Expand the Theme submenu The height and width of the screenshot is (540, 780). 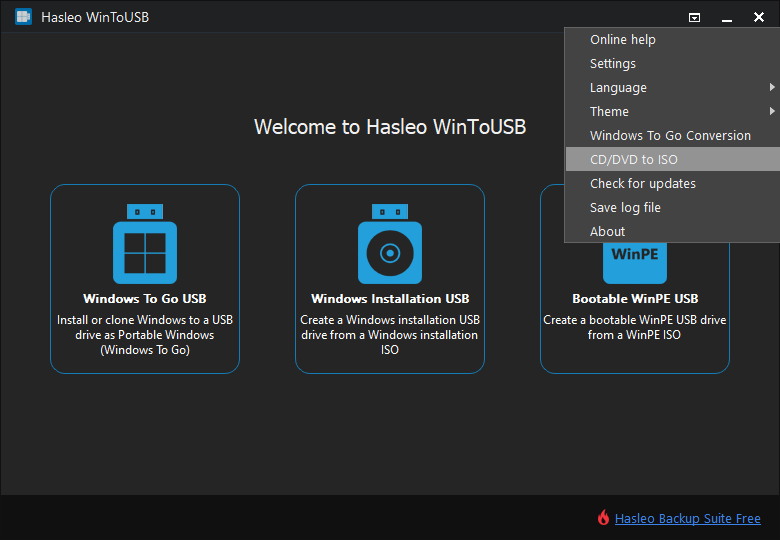[673, 111]
